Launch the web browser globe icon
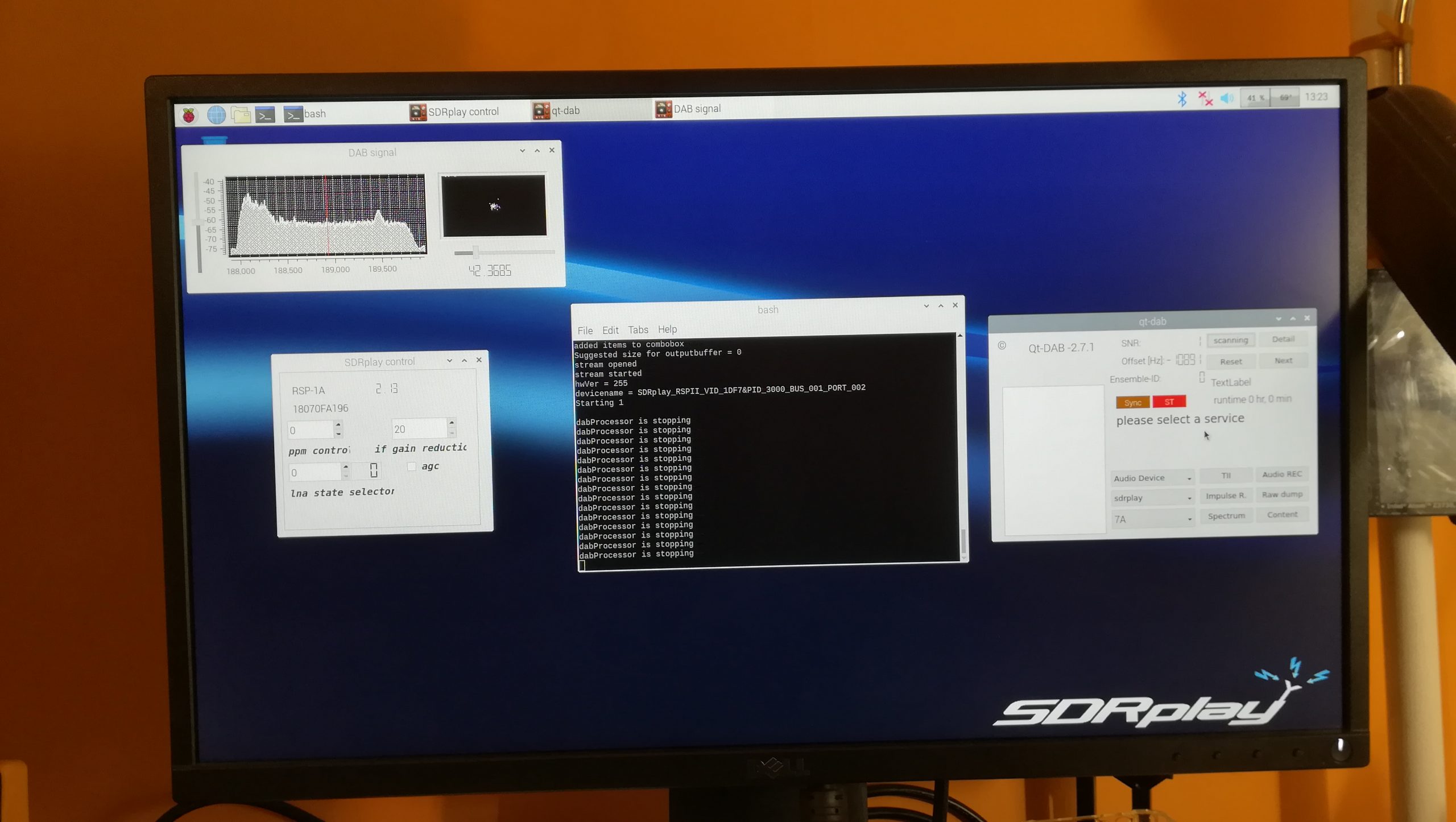This screenshot has width=1456, height=822. pyautogui.click(x=216, y=115)
